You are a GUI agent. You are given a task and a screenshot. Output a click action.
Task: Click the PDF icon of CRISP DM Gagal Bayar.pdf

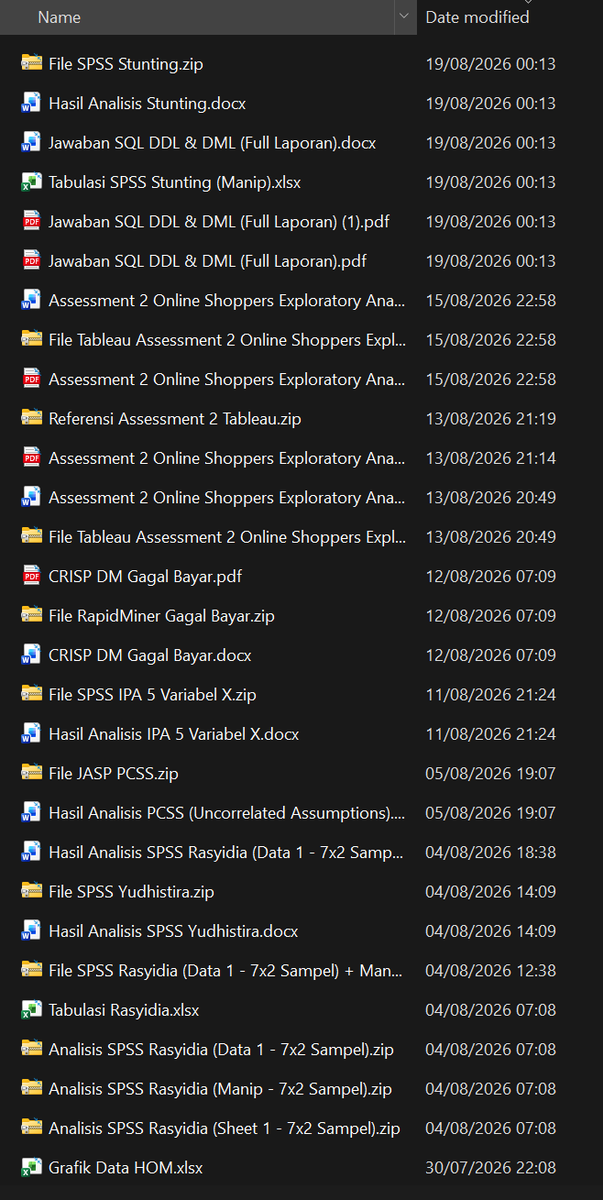[x=31, y=576]
